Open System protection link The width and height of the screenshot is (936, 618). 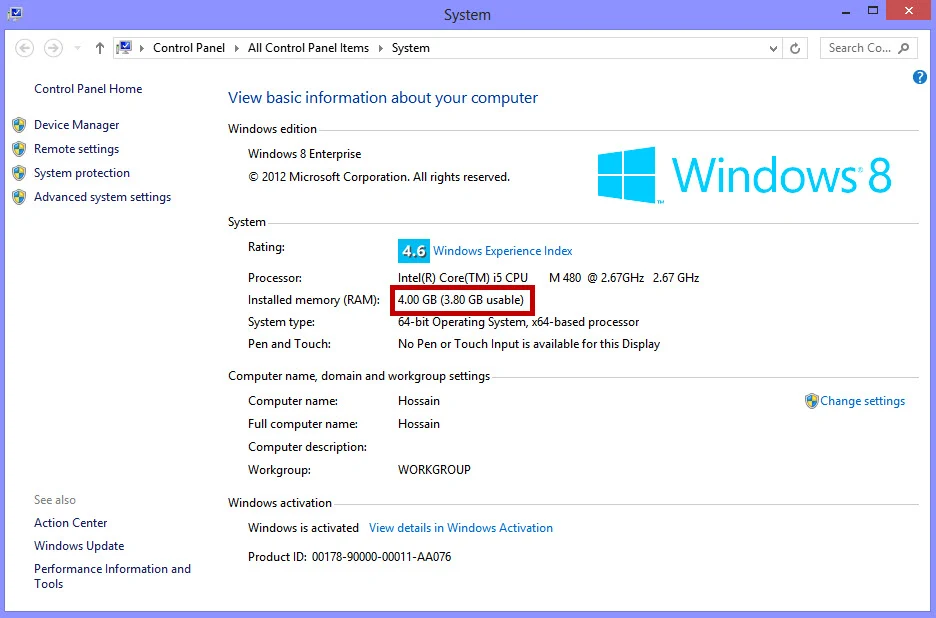(82, 173)
